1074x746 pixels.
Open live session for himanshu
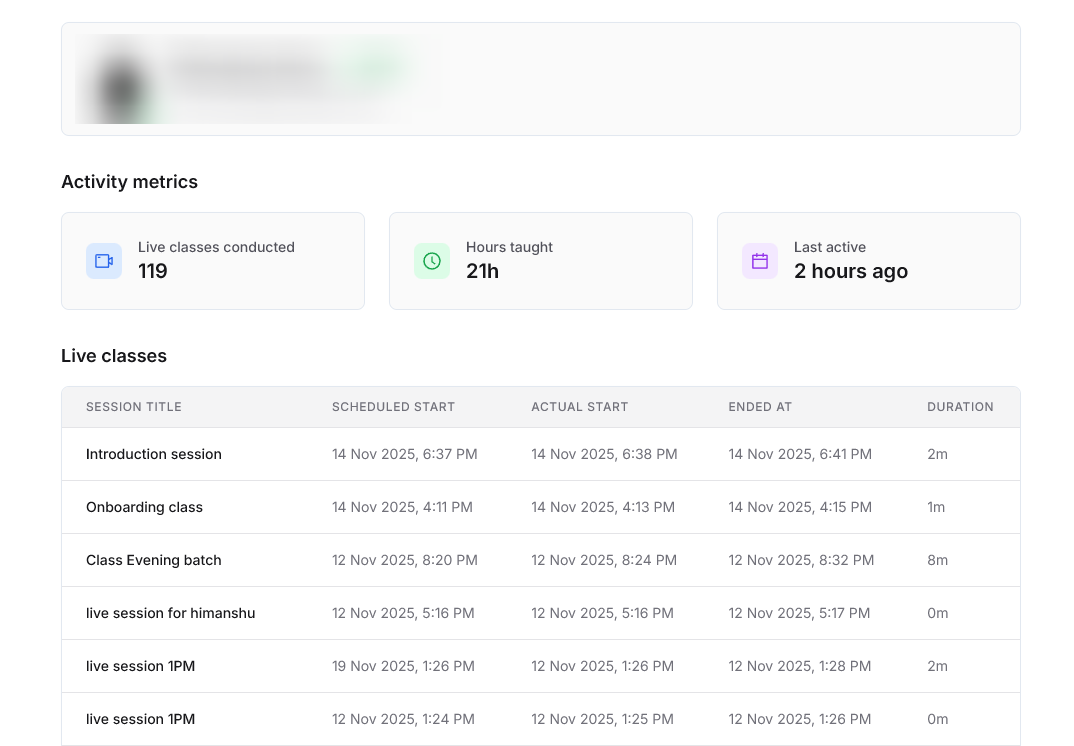pyautogui.click(x=170, y=613)
